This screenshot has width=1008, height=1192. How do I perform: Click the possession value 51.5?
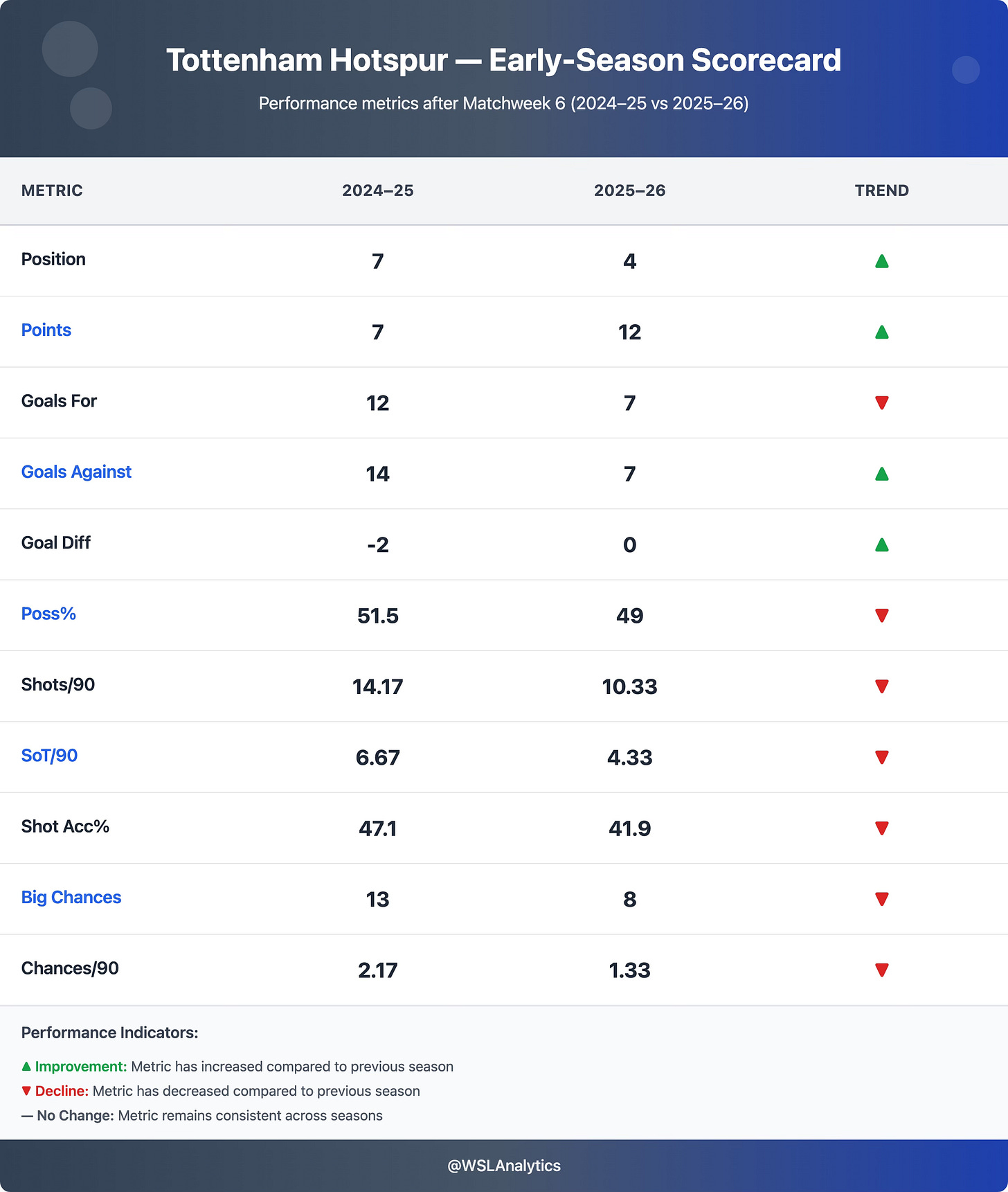pyautogui.click(x=378, y=615)
